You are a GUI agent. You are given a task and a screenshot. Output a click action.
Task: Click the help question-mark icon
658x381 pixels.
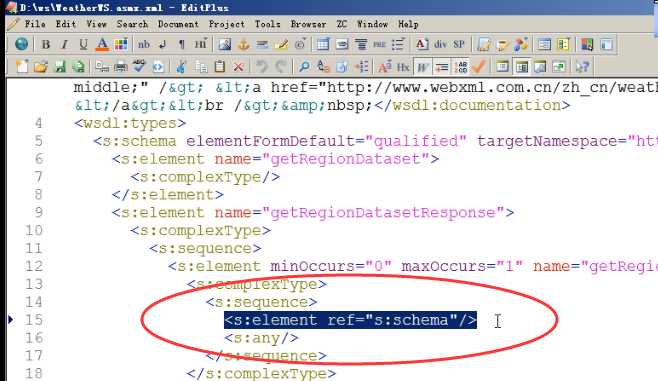tap(582, 66)
